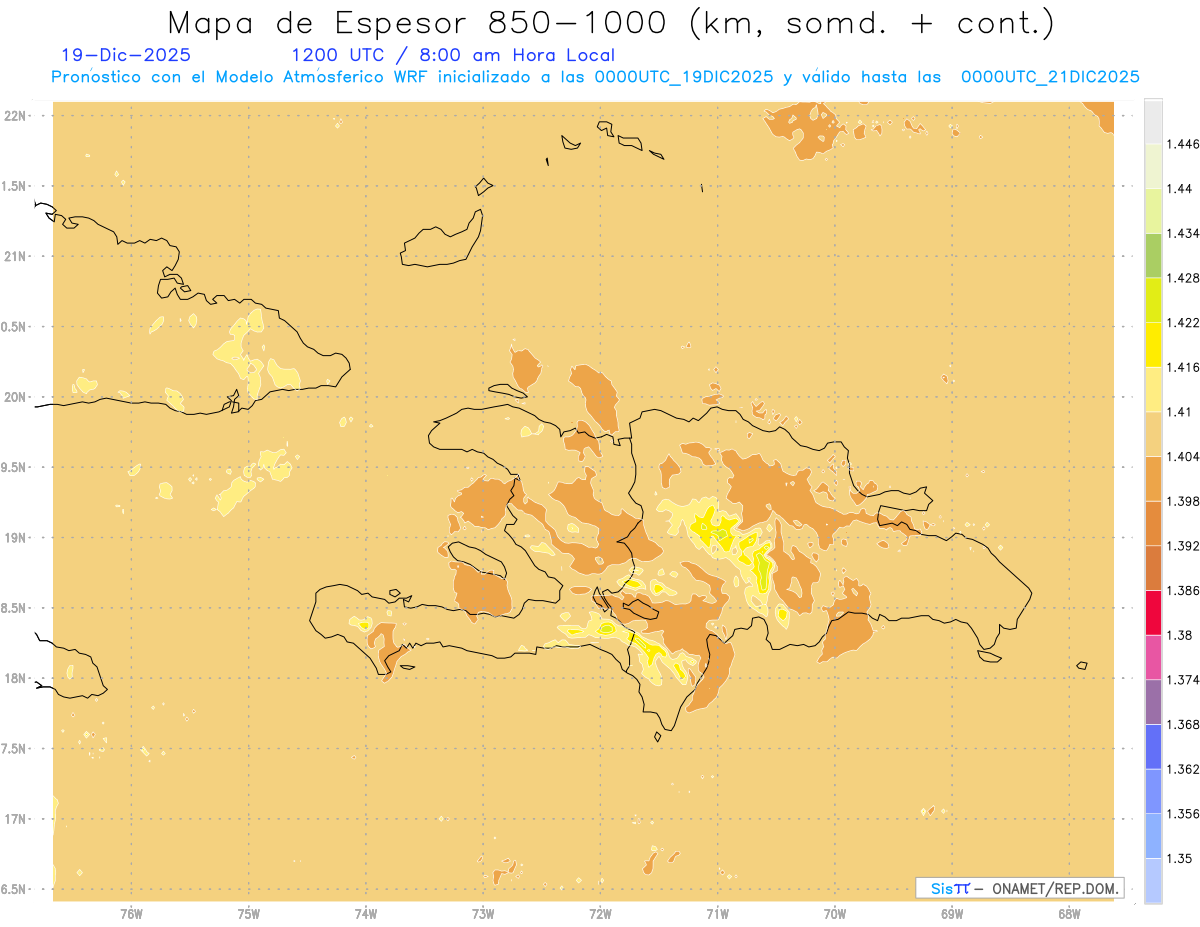Click the clipped latitude label '1.5N'

point(14,186)
